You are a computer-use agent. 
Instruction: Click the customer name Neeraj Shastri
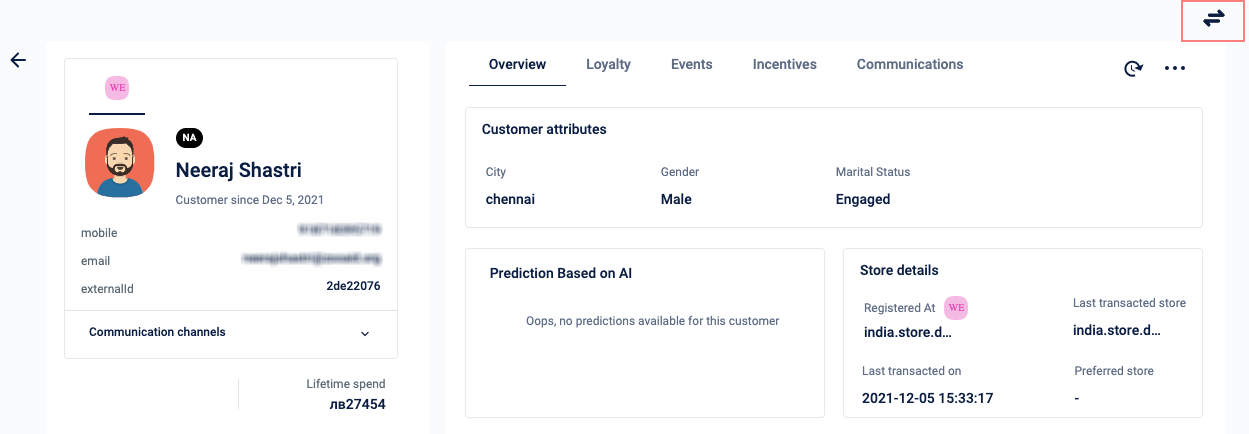pyautogui.click(x=238, y=170)
